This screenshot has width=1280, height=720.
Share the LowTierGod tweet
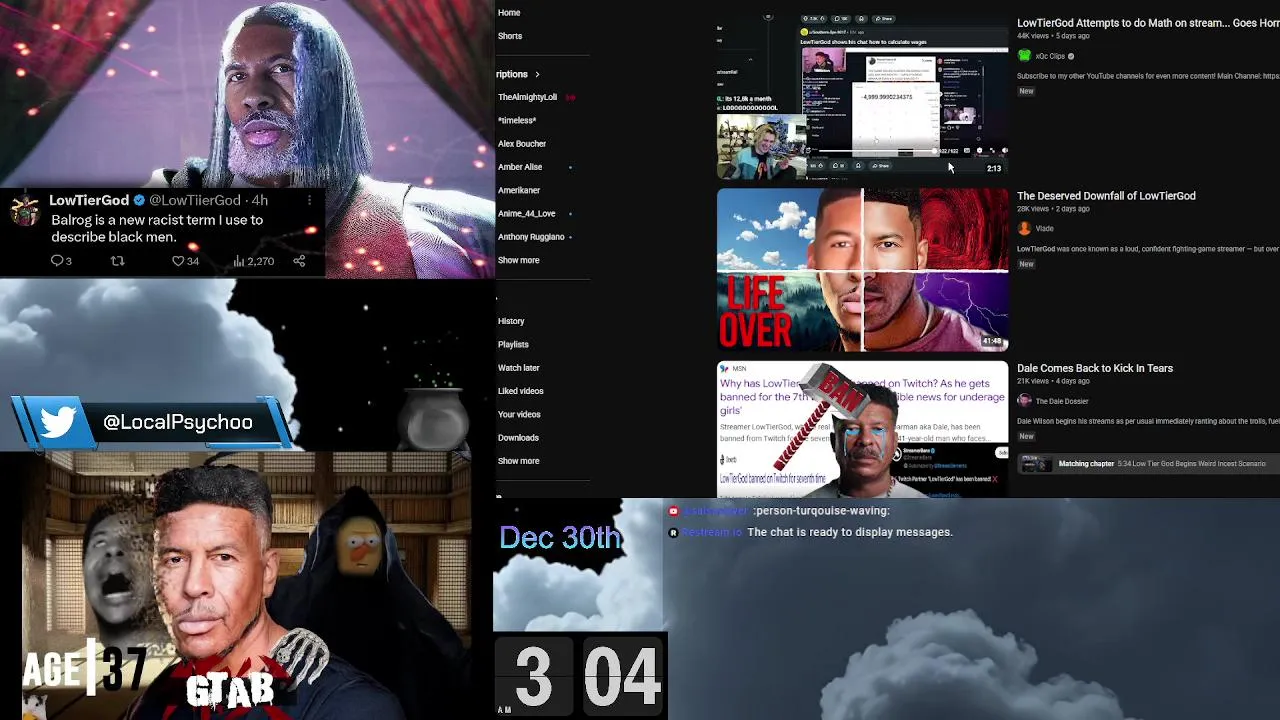(299, 261)
